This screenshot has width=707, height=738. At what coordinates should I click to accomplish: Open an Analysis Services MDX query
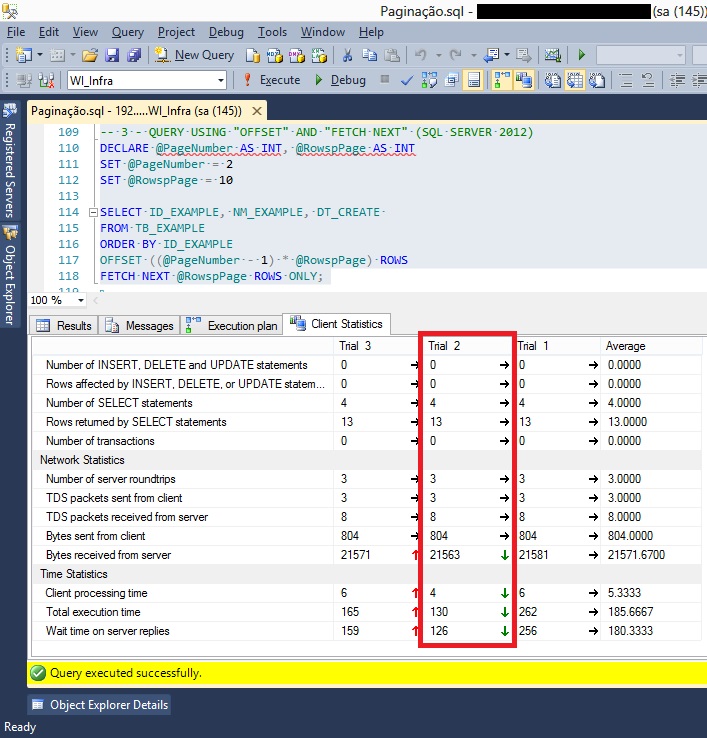click(x=275, y=55)
